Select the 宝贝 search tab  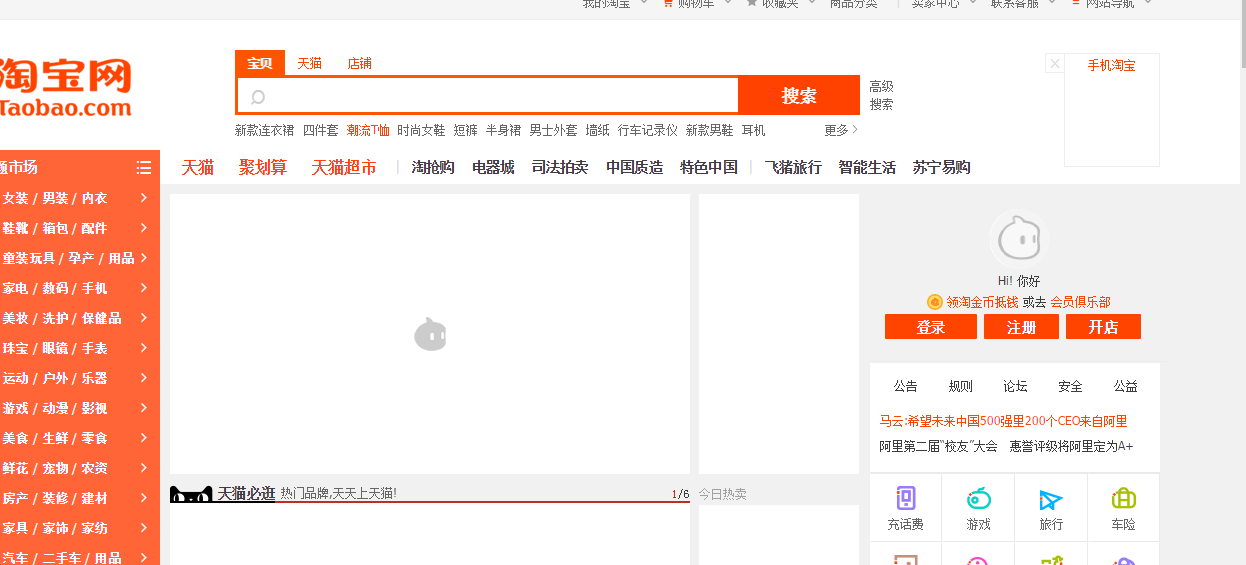coord(260,63)
